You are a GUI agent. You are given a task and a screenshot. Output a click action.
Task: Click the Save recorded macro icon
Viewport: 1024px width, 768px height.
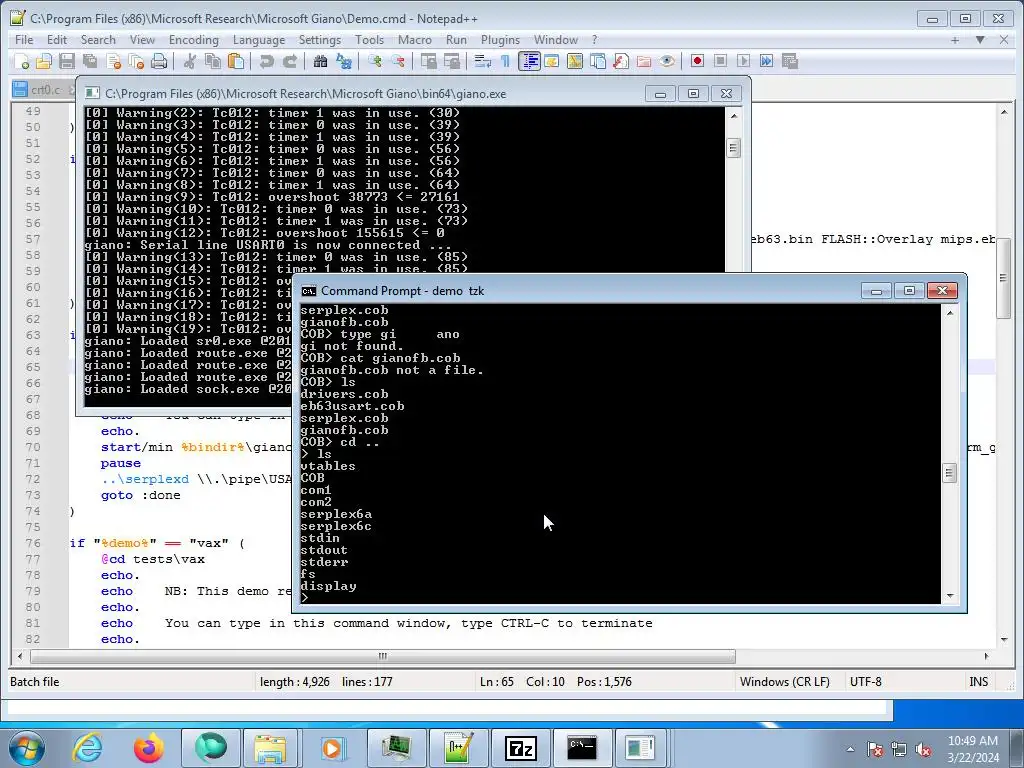point(790,61)
